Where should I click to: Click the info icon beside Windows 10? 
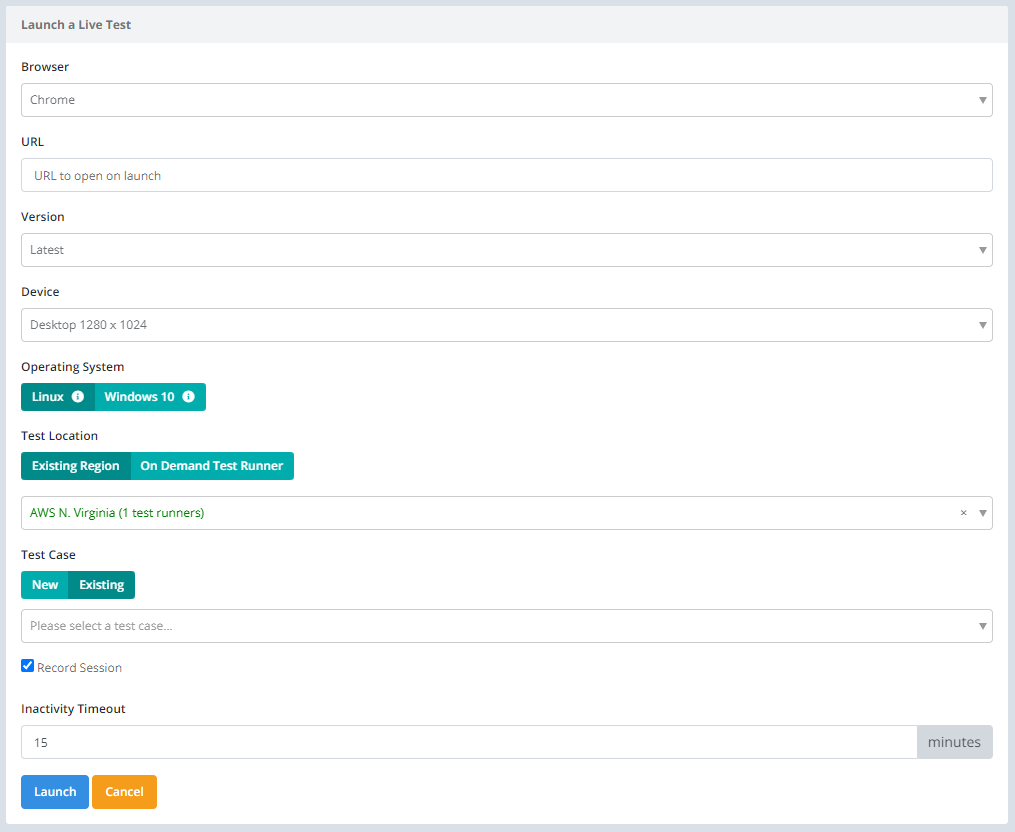[x=188, y=397]
